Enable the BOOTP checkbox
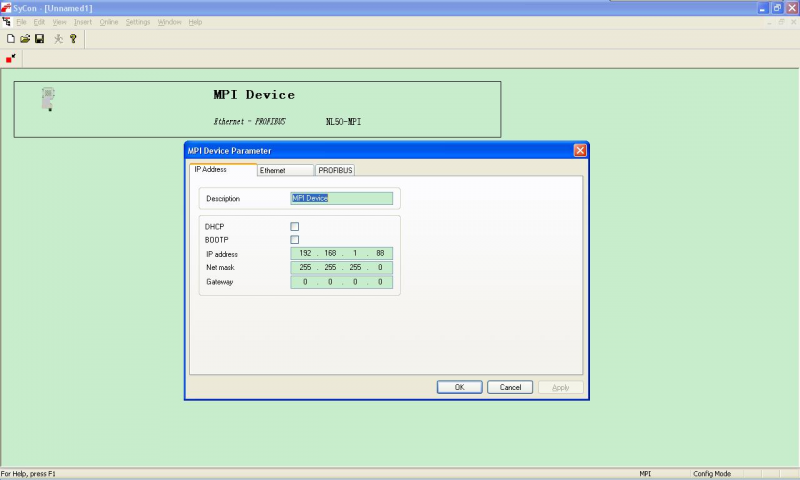The image size is (800, 480). pyautogui.click(x=295, y=240)
